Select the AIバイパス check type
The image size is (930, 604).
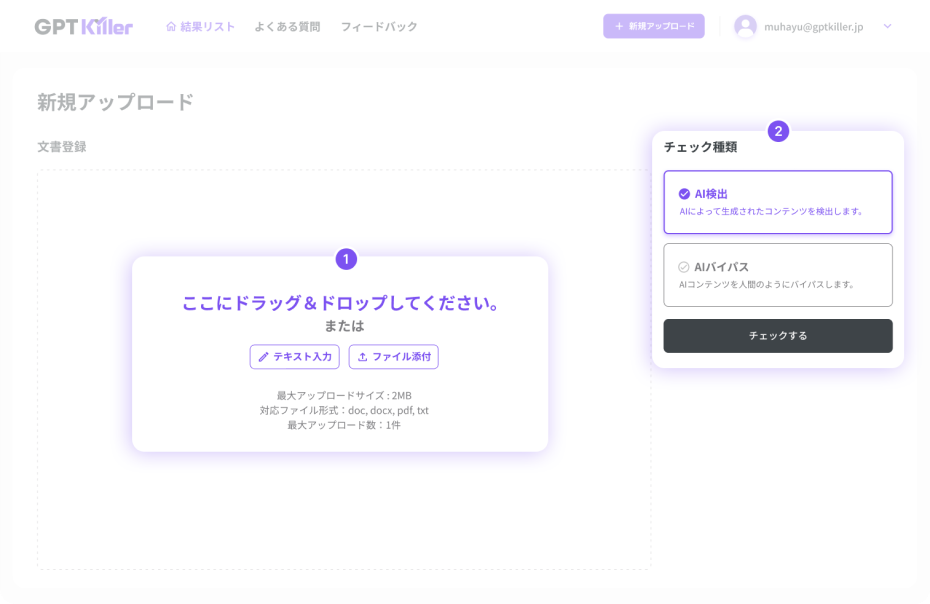(x=778, y=275)
